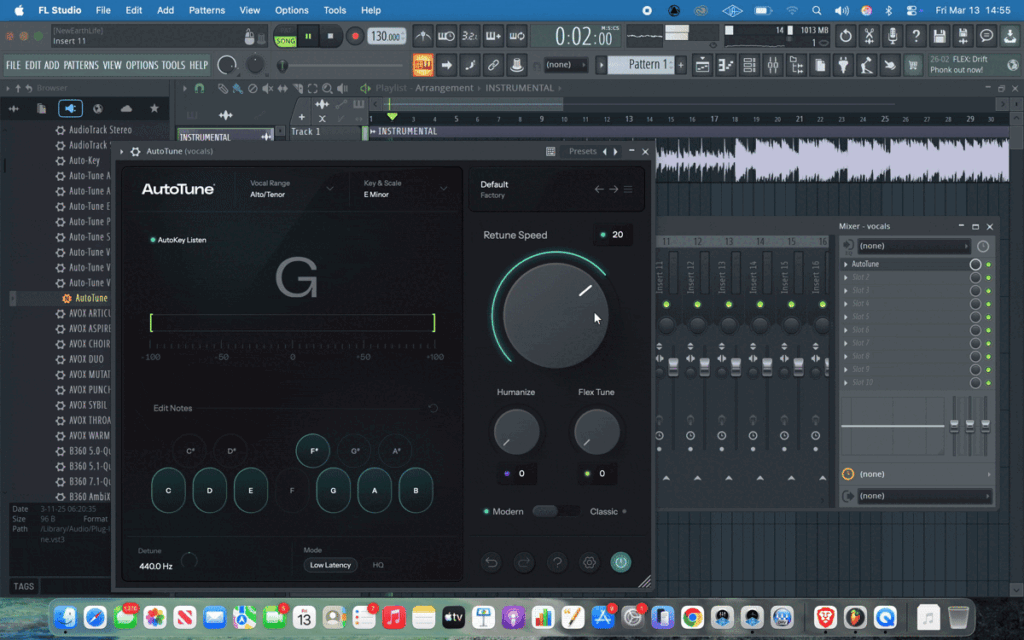
Task: Click AutoTune redo arrow button
Action: point(524,562)
